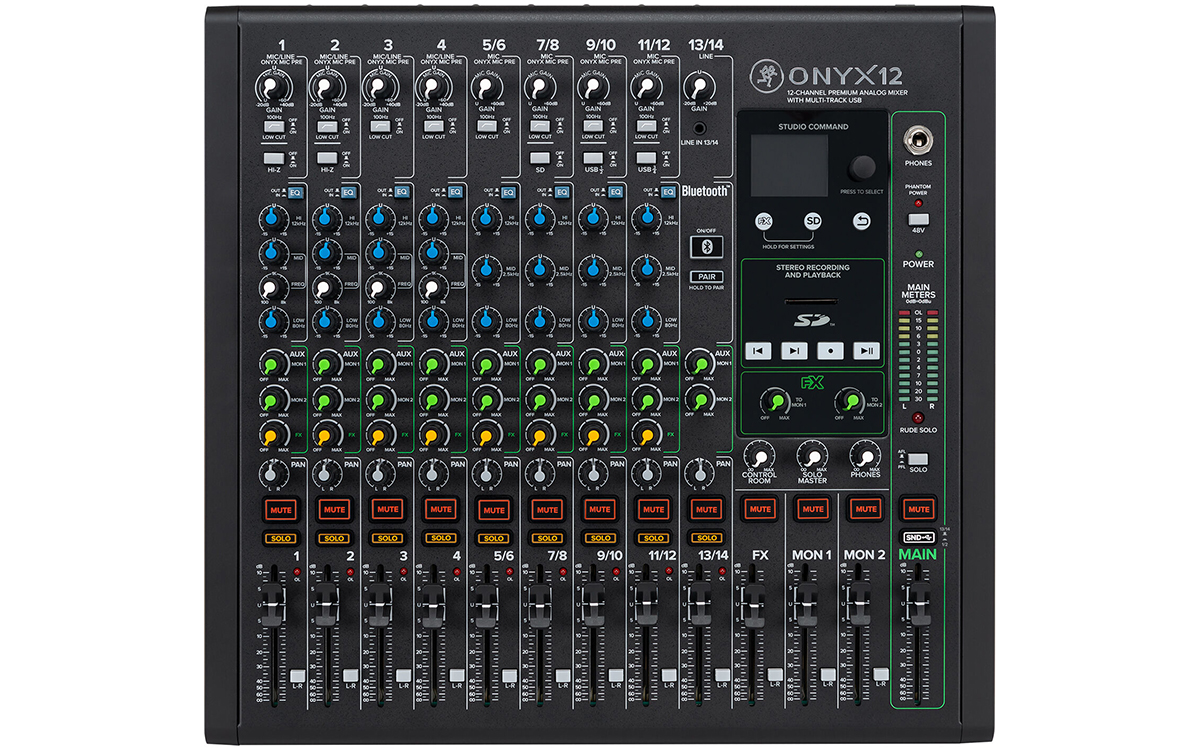The width and height of the screenshot is (1200, 750).
Task: Mute the FX return
Action: point(760,509)
